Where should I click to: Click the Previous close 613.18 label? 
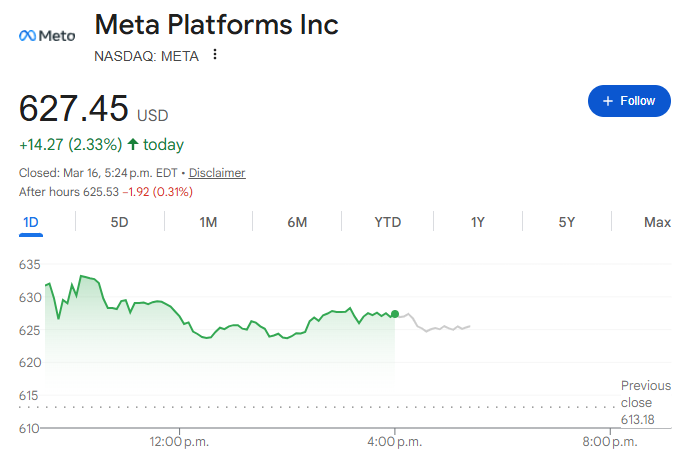point(645,403)
